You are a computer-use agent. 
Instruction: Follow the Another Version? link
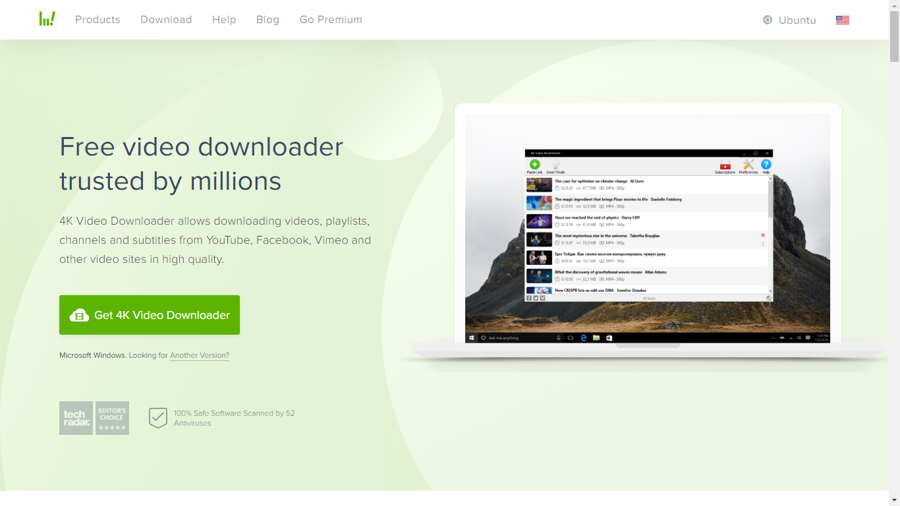tap(199, 355)
